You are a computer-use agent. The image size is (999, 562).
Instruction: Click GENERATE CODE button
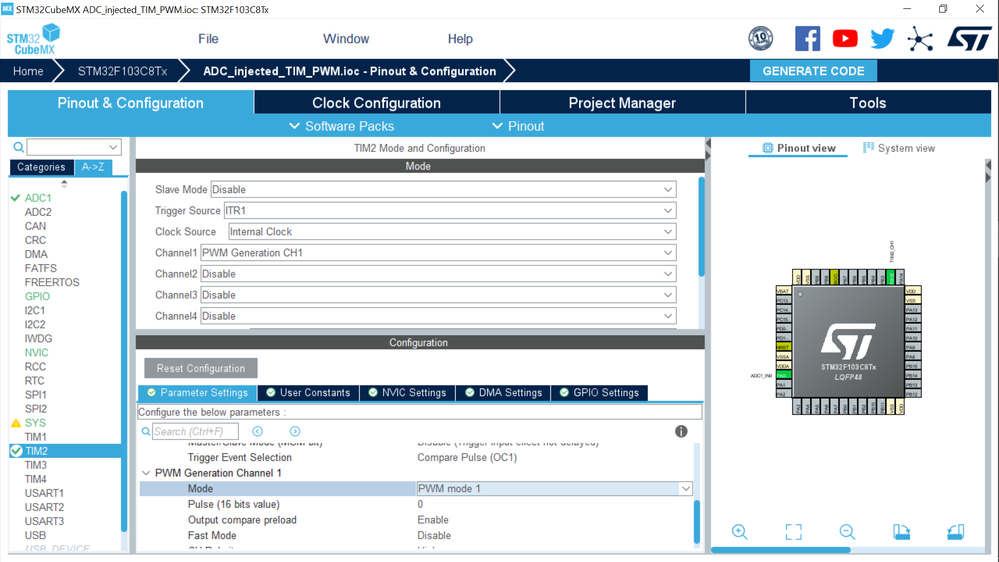click(x=814, y=71)
